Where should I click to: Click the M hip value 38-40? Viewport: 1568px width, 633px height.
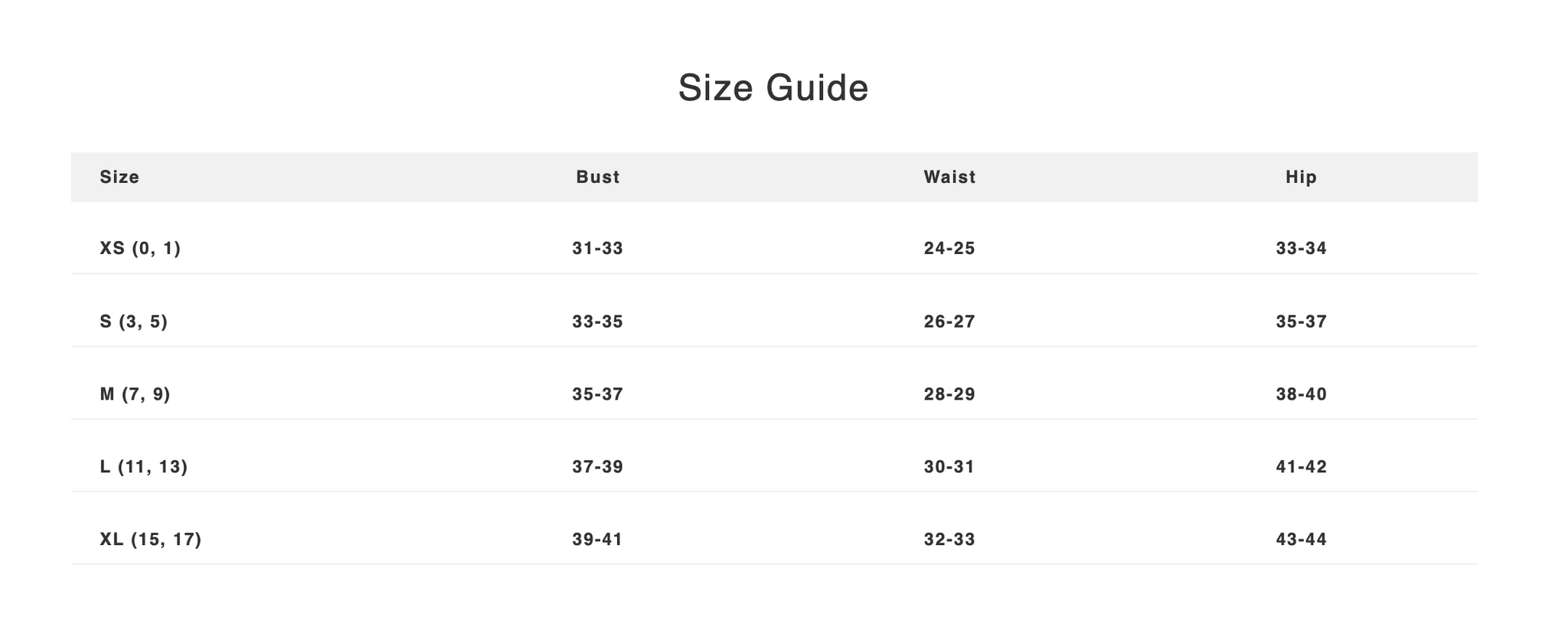point(1301,394)
